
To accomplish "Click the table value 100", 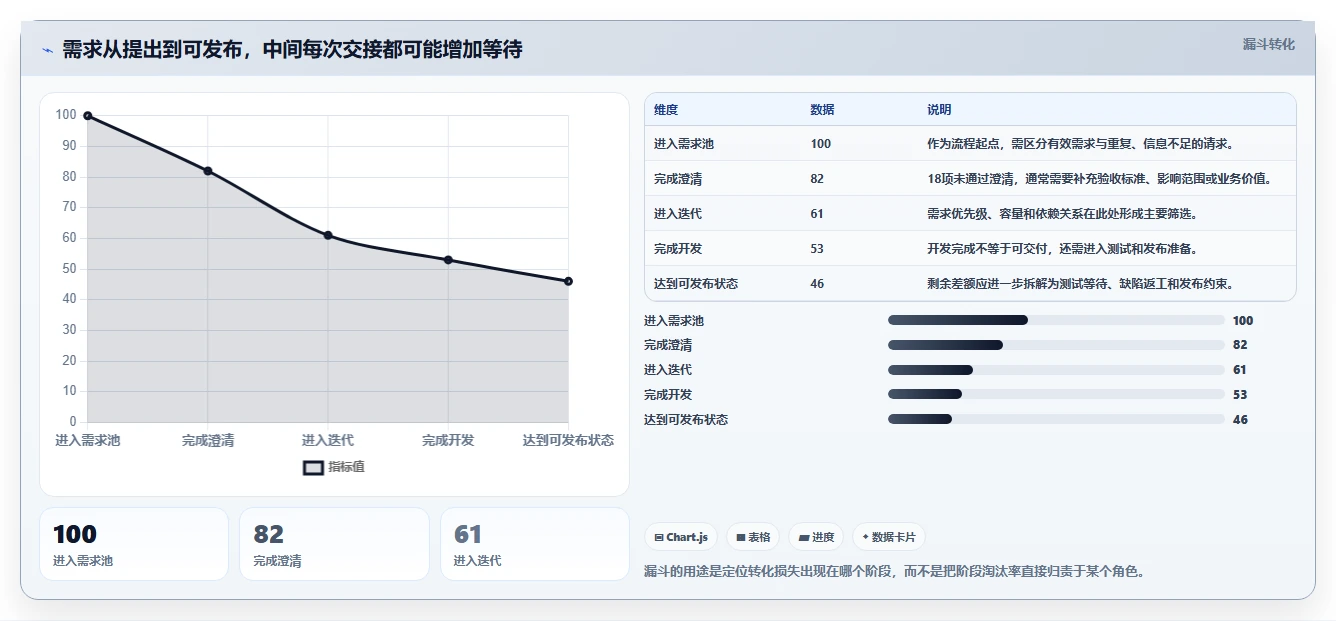I will (x=820, y=144).
